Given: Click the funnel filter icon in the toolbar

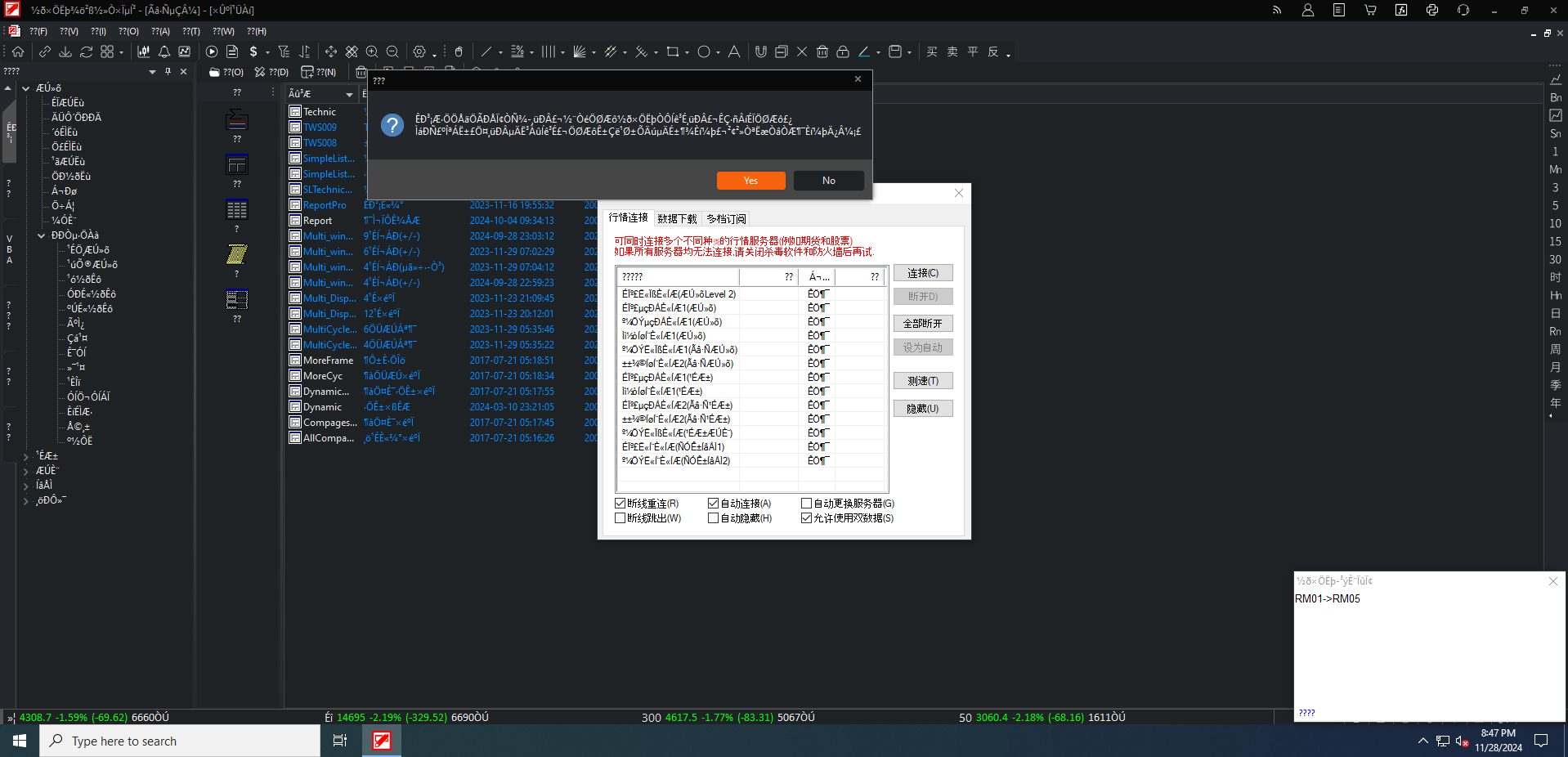Looking at the screenshot, I should [x=284, y=52].
